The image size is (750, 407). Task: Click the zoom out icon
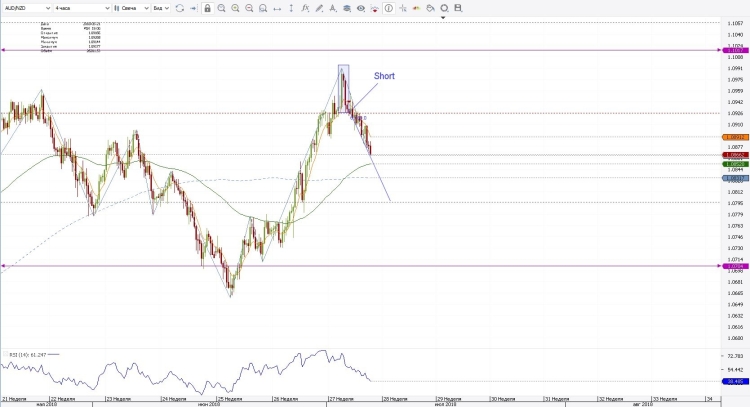pos(249,8)
